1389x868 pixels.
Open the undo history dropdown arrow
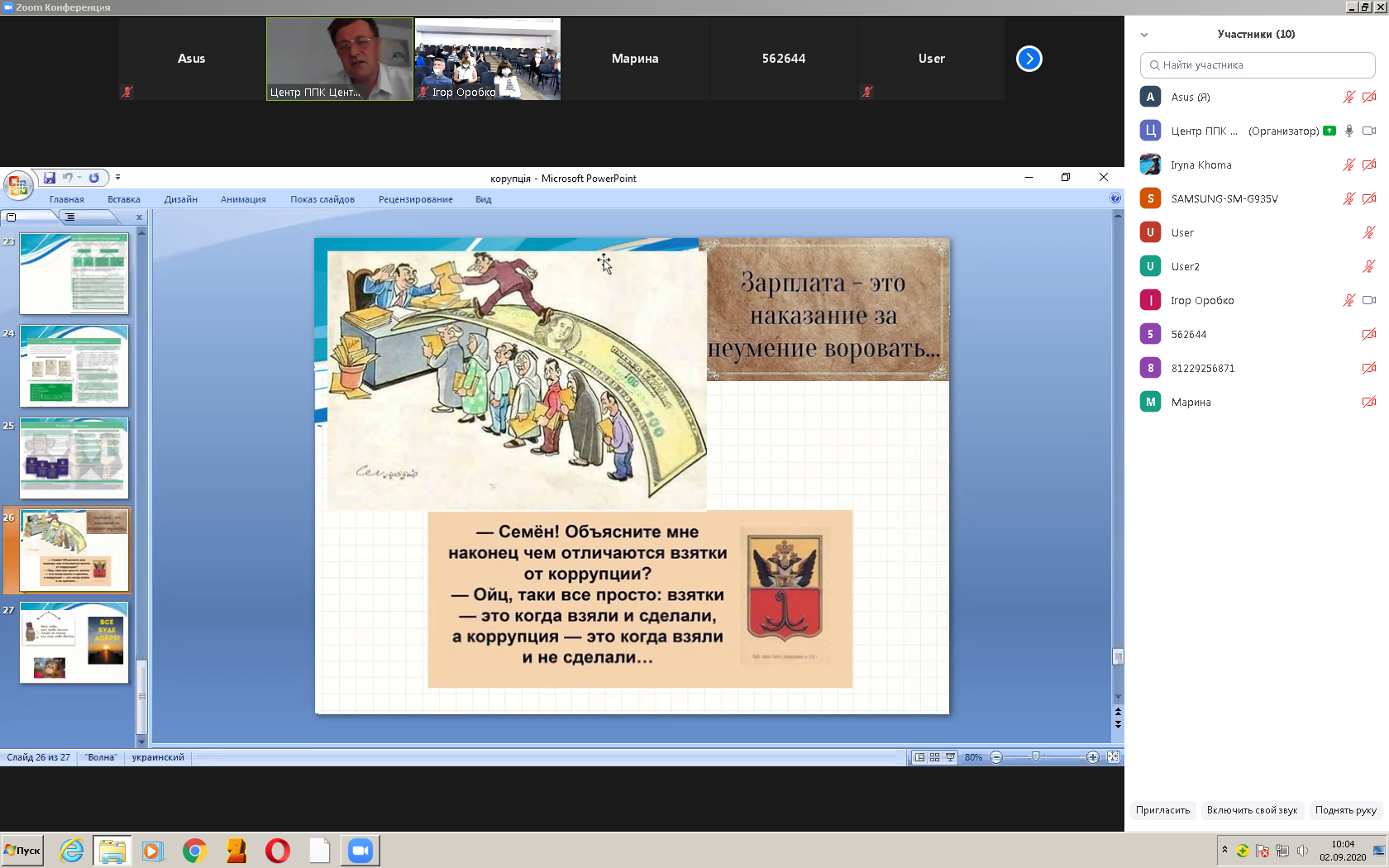click(79, 178)
